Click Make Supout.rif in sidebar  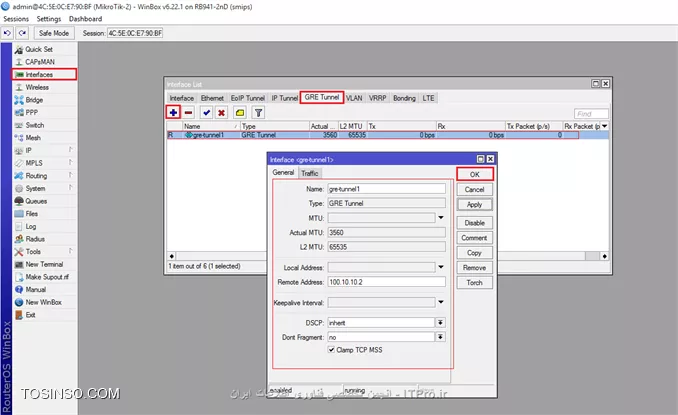(x=45, y=277)
